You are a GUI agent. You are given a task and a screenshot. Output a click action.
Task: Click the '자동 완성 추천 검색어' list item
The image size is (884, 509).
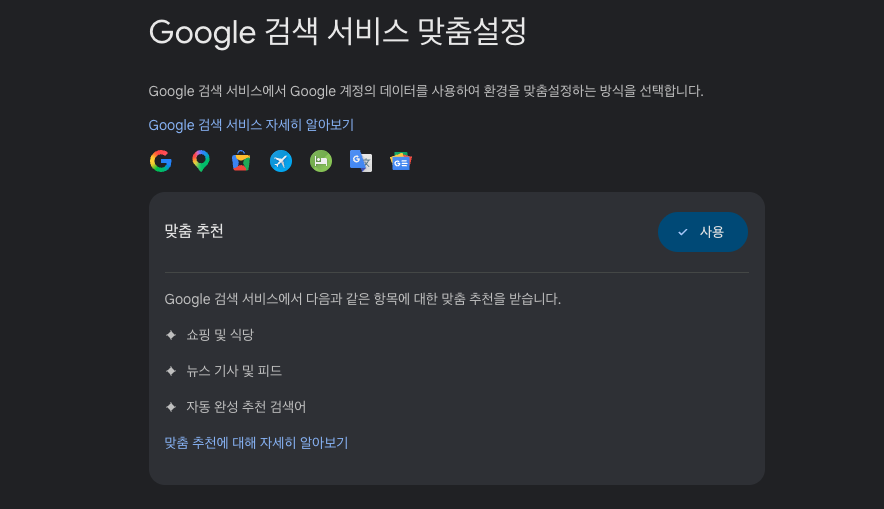pos(246,407)
